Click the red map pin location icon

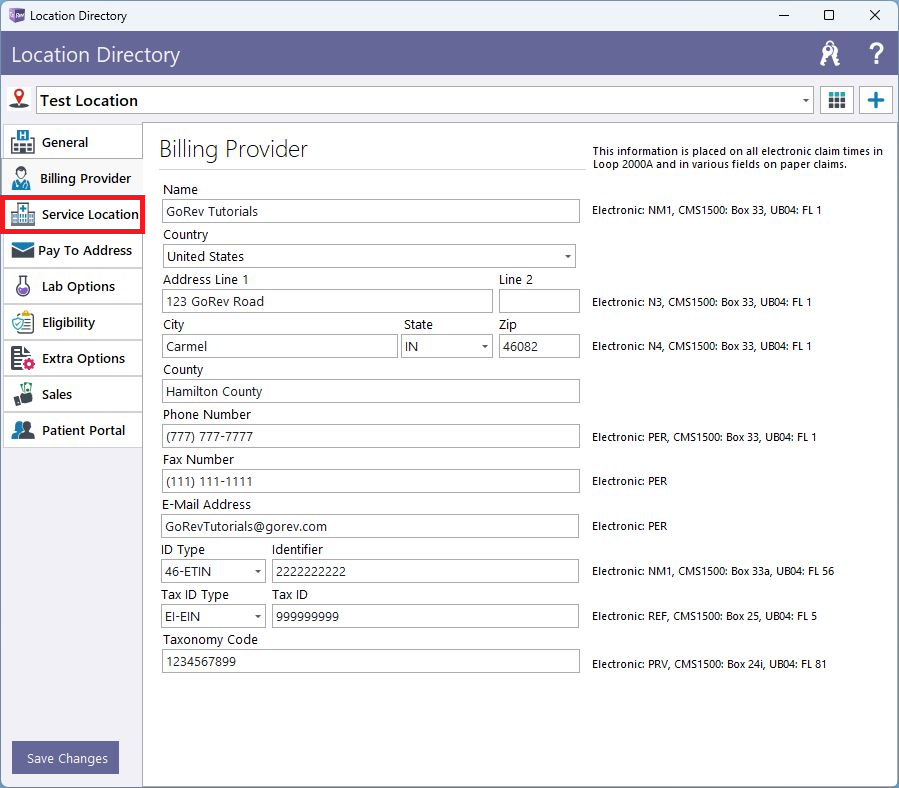[19, 99]
